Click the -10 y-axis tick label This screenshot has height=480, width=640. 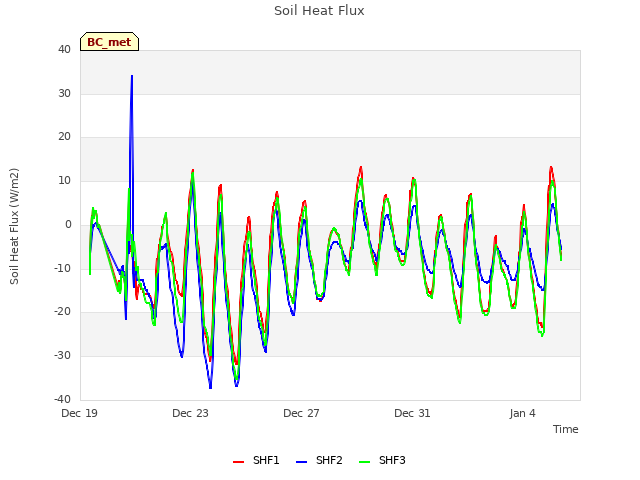point(62,268)
